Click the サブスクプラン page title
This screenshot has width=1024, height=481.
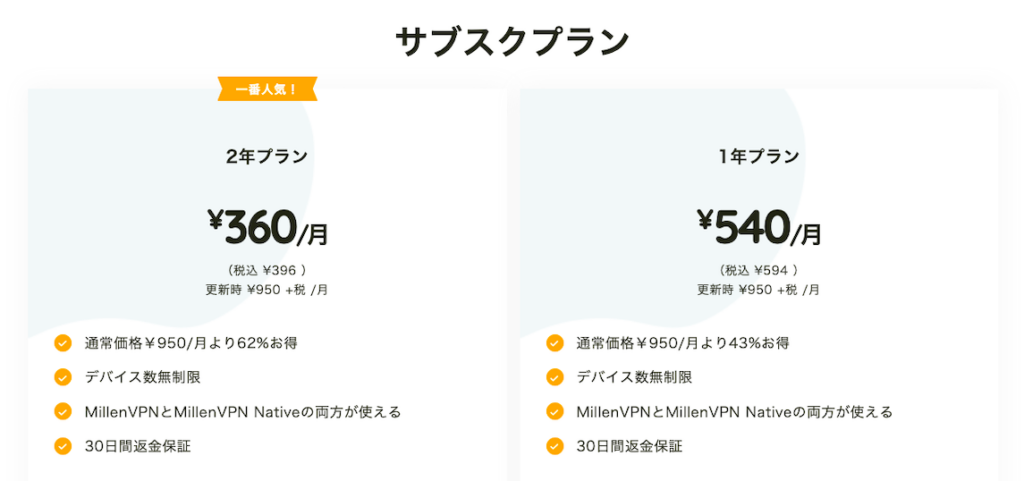512,41
